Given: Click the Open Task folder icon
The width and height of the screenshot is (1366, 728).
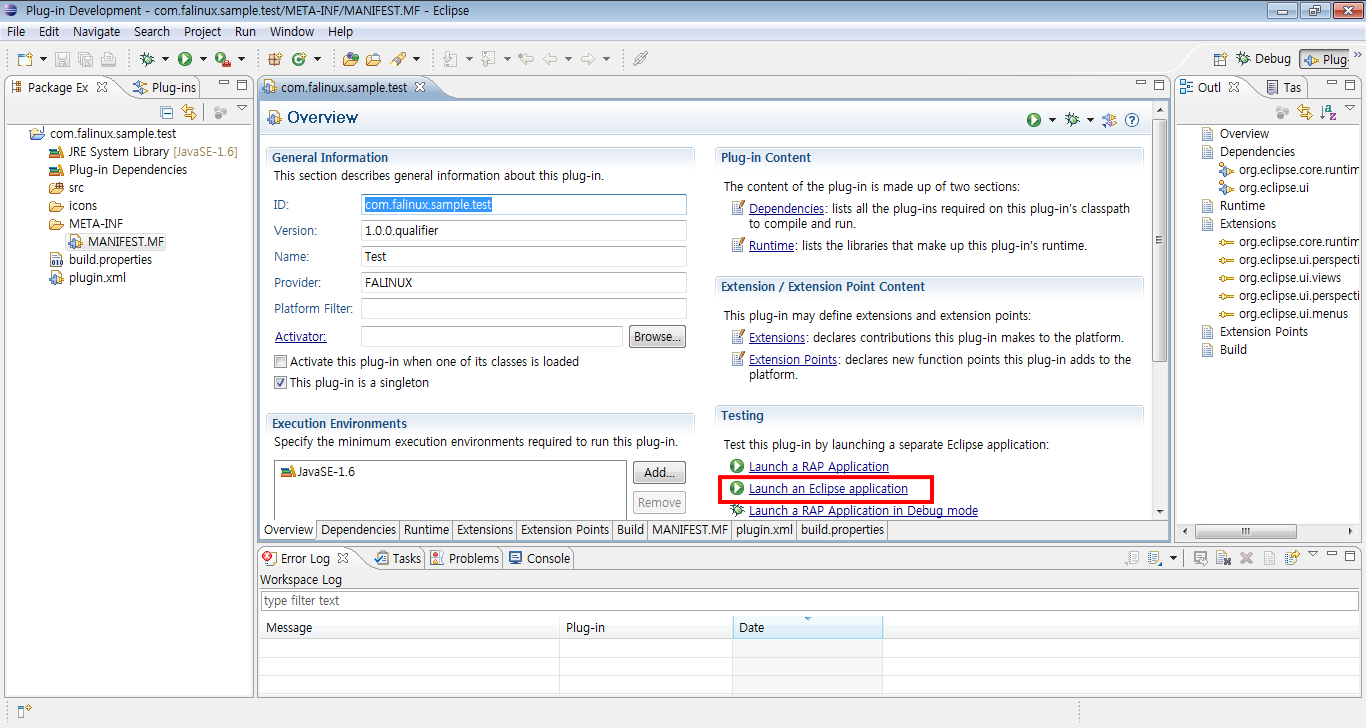Looking at the screenshot, I should [x=373, y=59].
